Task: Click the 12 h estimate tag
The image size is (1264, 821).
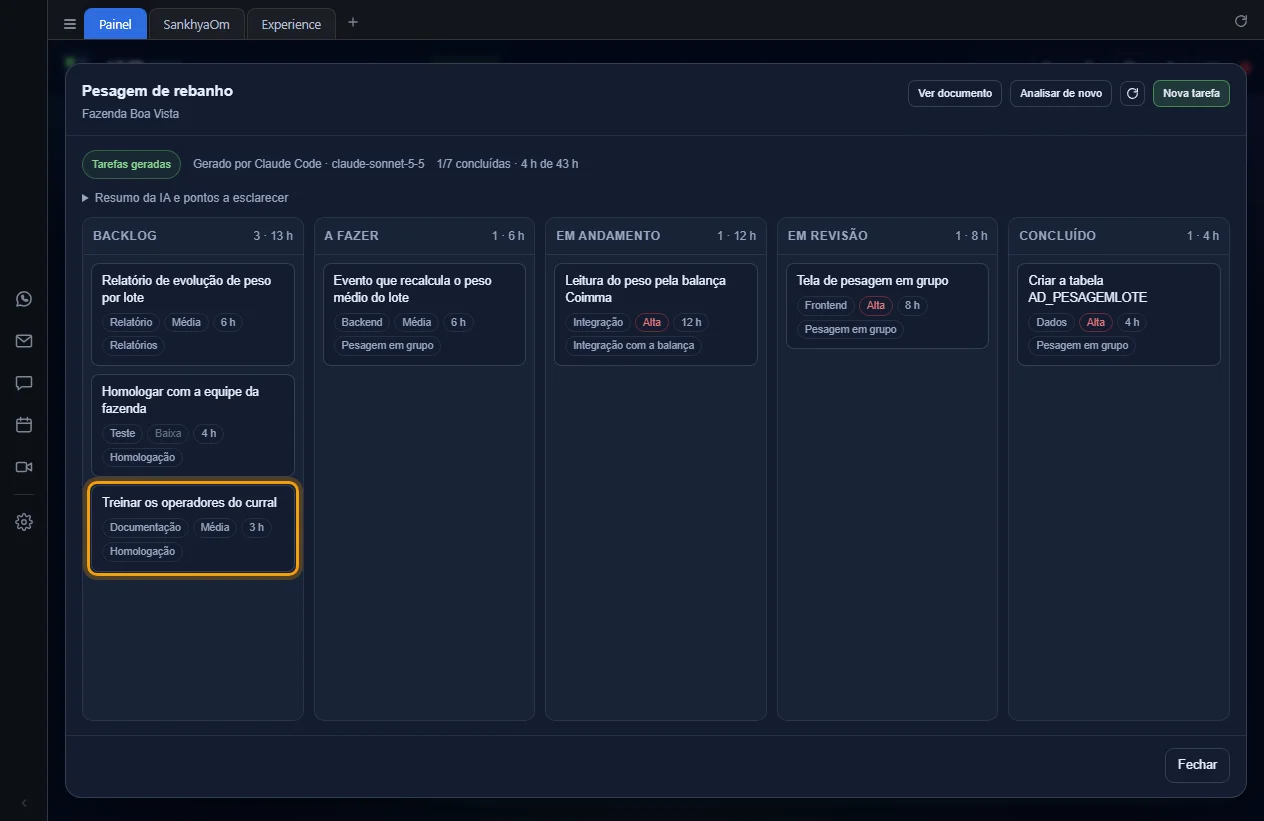Action: [x=691, y=323]
